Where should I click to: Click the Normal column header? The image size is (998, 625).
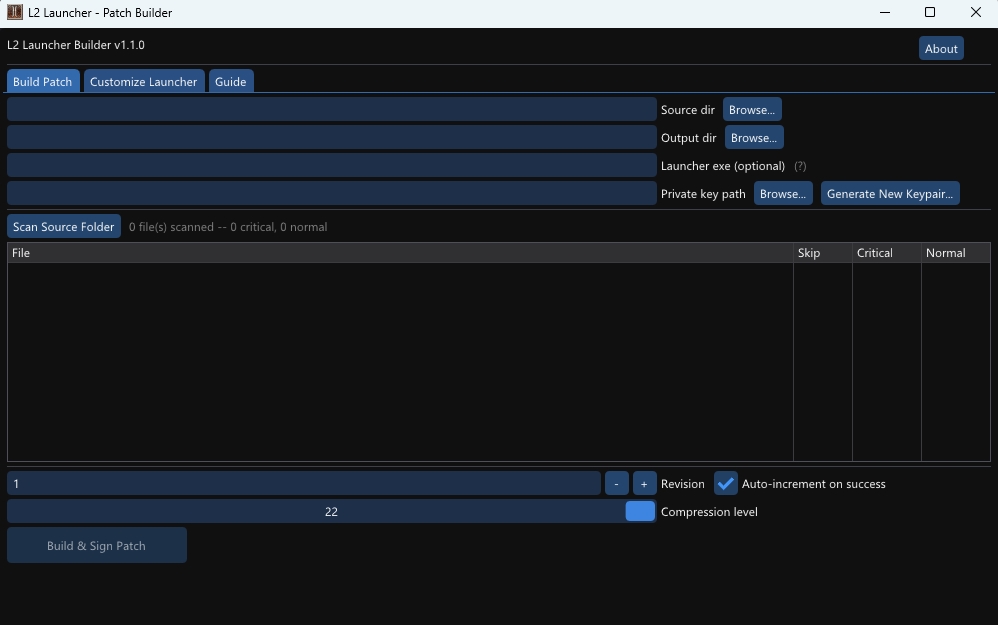[955, 253]
